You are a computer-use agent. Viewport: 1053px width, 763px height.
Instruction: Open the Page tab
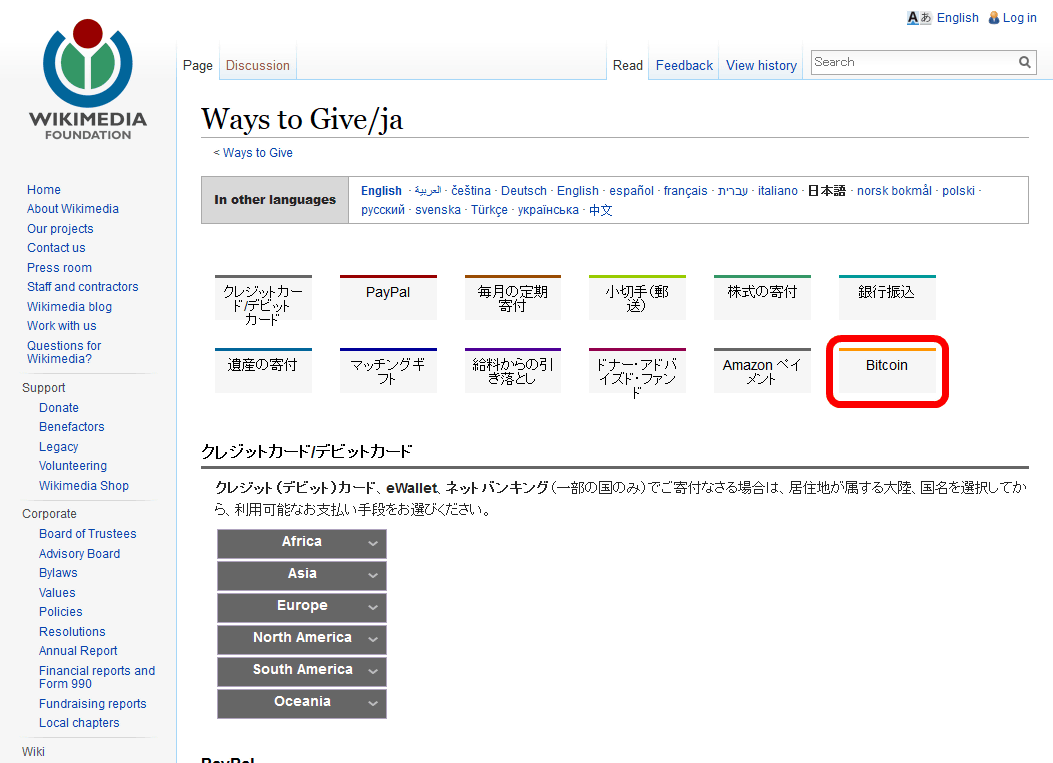[197, 66]
